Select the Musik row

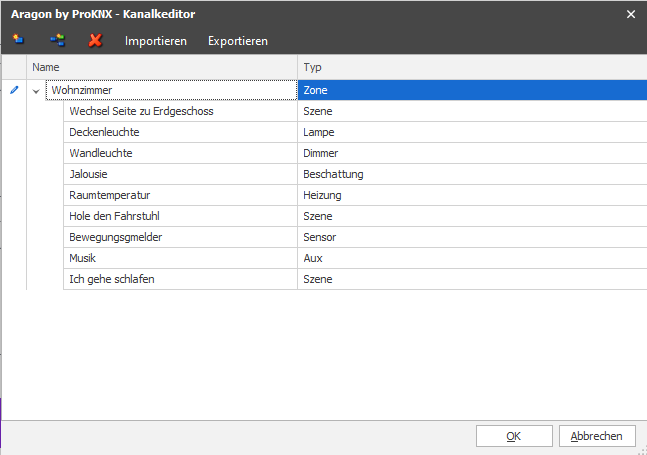coord(355,258)
